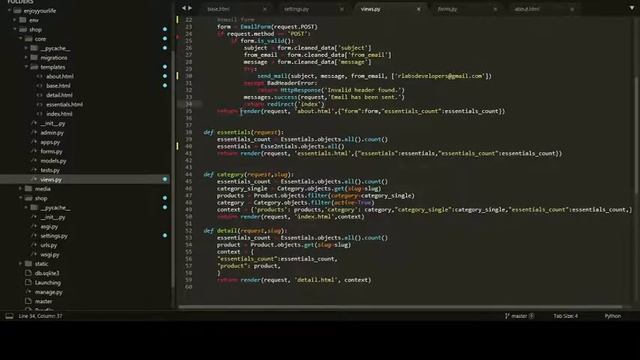
Task: Open base.html in the sidebar
Action: 58,86
